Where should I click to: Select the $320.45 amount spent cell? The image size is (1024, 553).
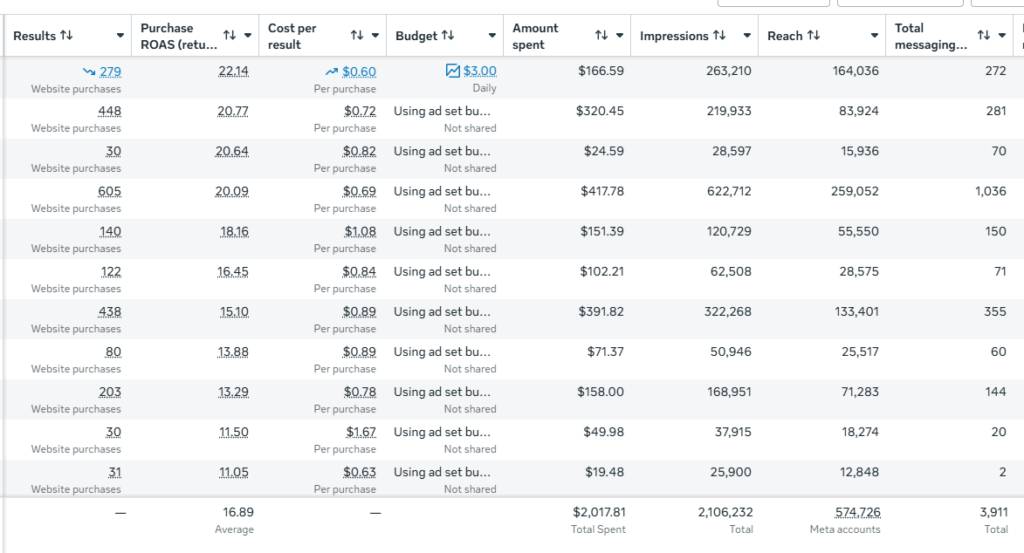coord(600,111)
